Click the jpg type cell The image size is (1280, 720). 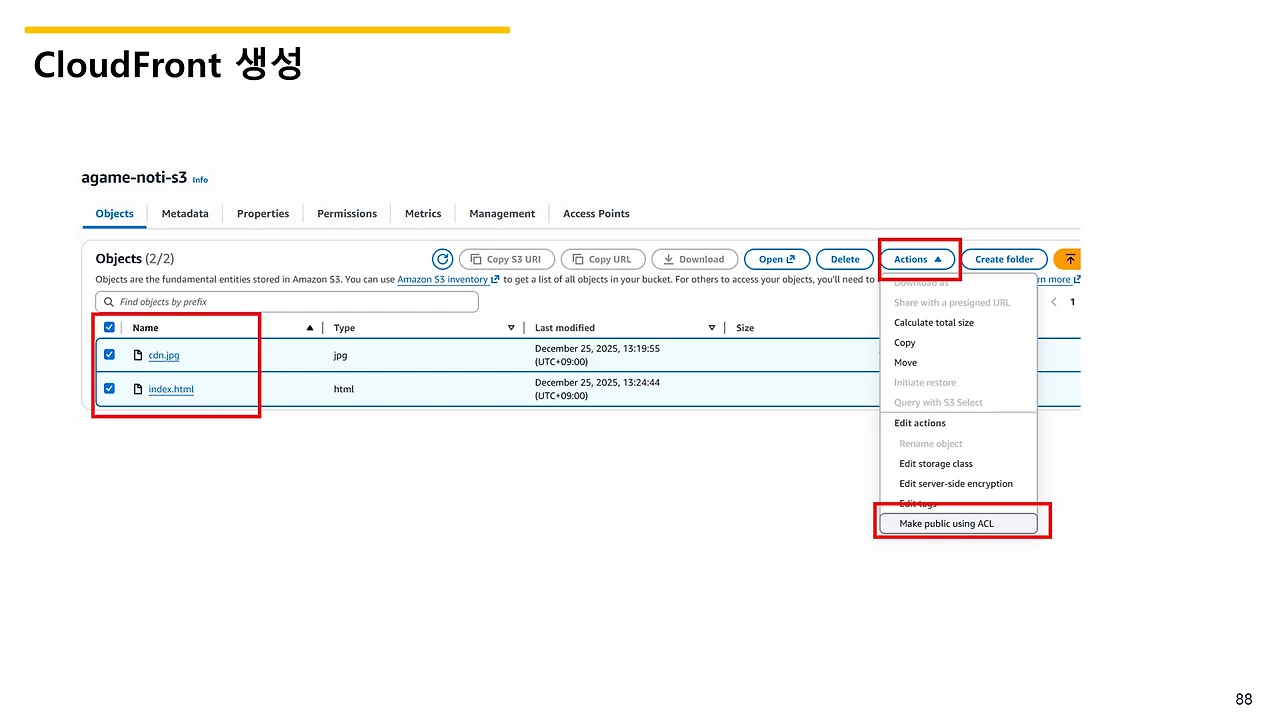click(340, 355)
